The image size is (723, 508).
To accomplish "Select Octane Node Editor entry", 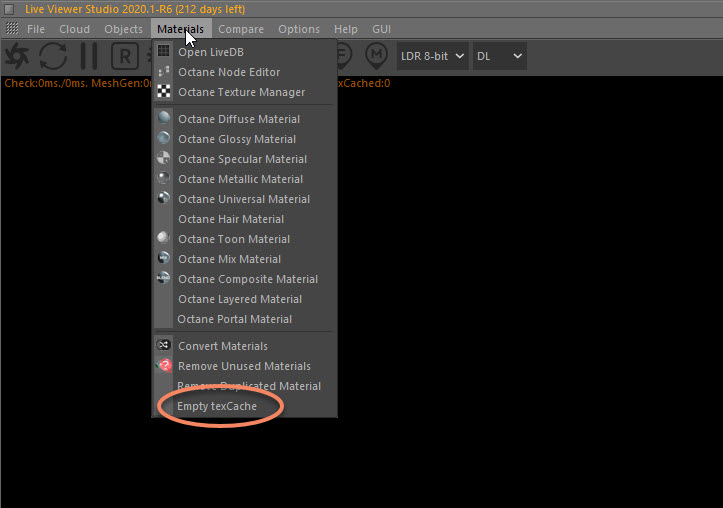I will click(244, 72).
